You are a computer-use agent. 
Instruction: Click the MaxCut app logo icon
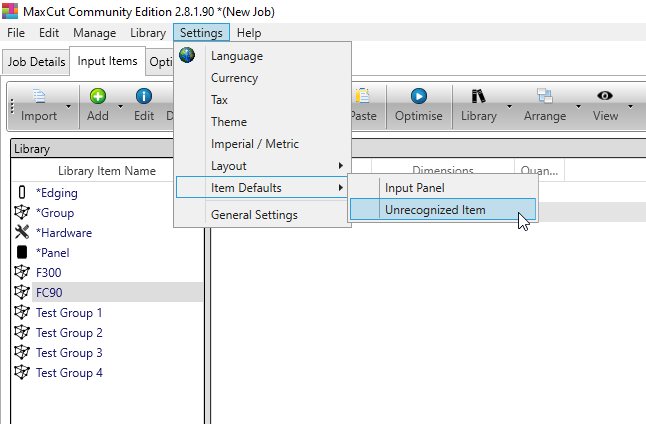coord(10,11)
